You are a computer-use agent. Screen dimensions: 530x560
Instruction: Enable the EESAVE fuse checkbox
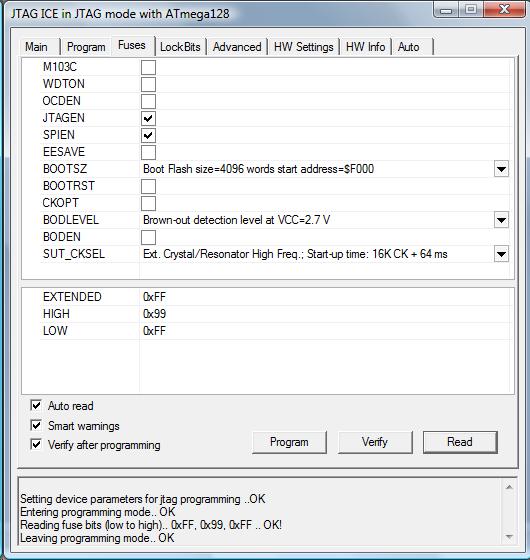click(x=148, y=152)
